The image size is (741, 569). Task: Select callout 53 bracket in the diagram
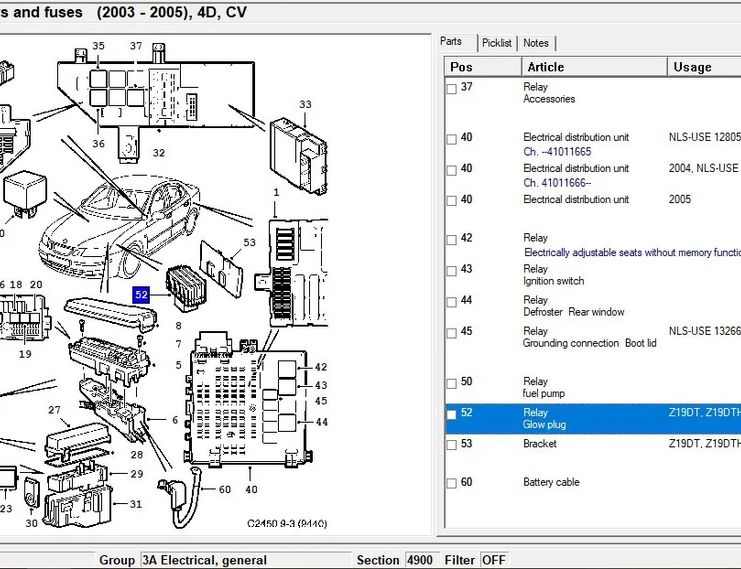click(249, 242)
